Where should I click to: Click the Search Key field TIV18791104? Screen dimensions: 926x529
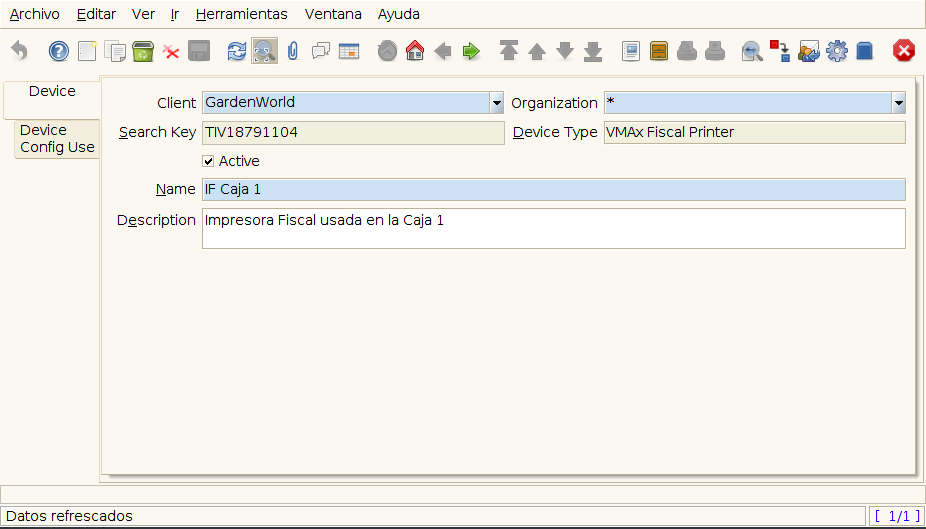[353, 132]
